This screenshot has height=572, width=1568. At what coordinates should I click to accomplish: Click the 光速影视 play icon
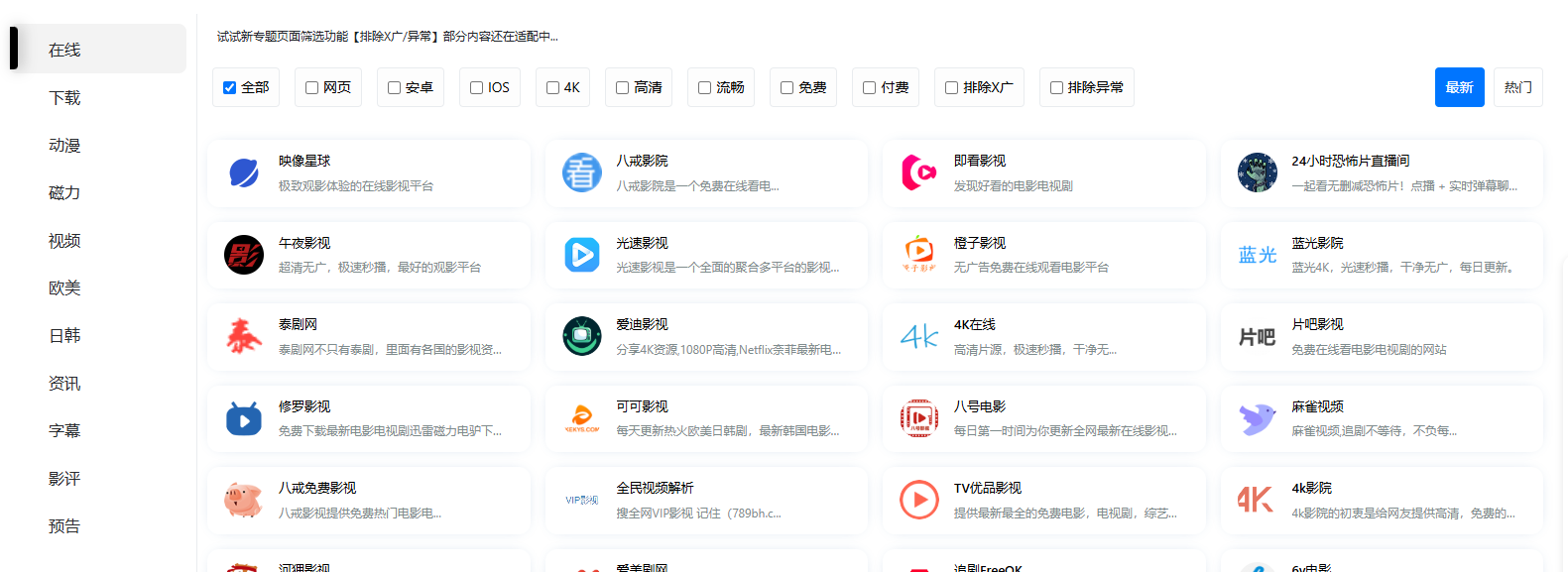pyautogui.click(x=582, y=255)
